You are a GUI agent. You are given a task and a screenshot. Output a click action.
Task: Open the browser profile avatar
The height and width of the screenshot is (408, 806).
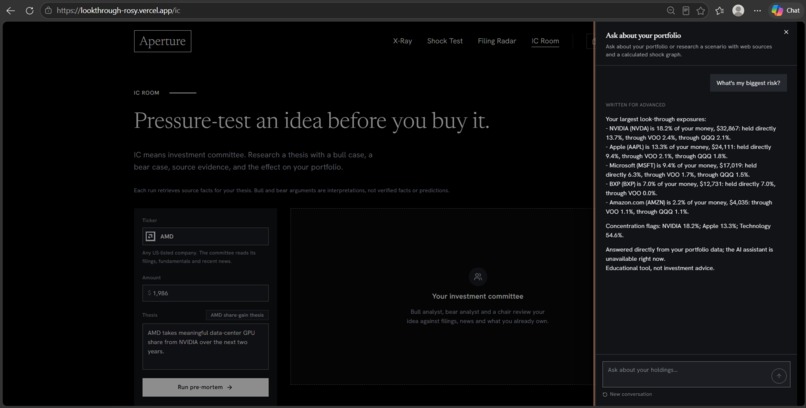tap(738, 10)
